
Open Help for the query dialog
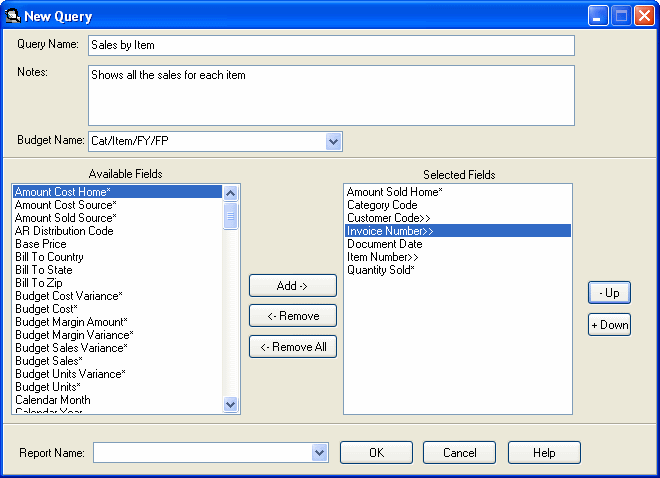[x=544, y=453]
